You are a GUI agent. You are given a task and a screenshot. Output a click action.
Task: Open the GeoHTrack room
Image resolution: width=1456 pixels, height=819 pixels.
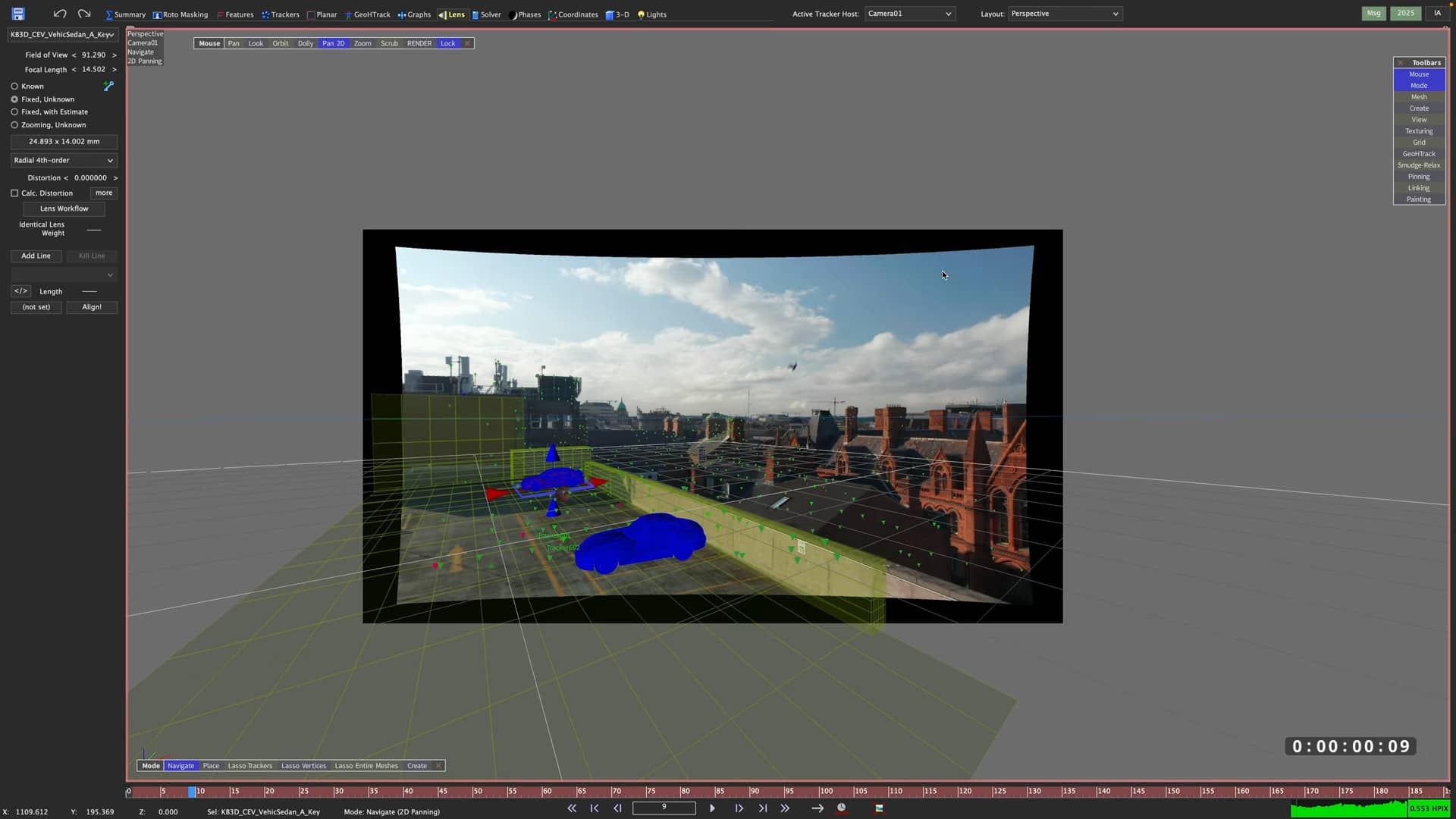(368, 14)
